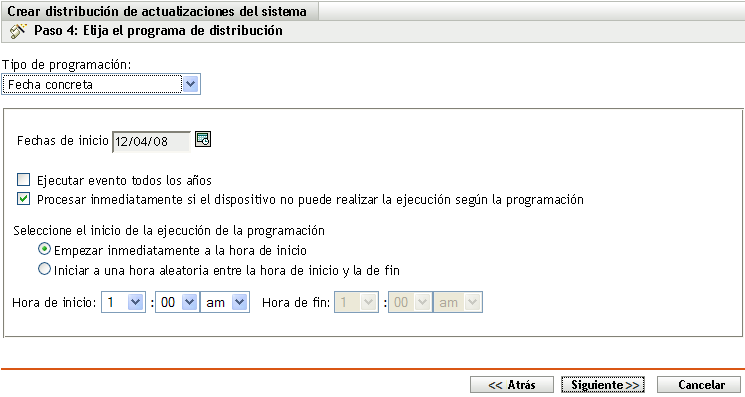Open the calendar date picker icon
Image resolution: width=745 pixels, height=397 pixels.
pyautogui.click(x=203, y=139)
